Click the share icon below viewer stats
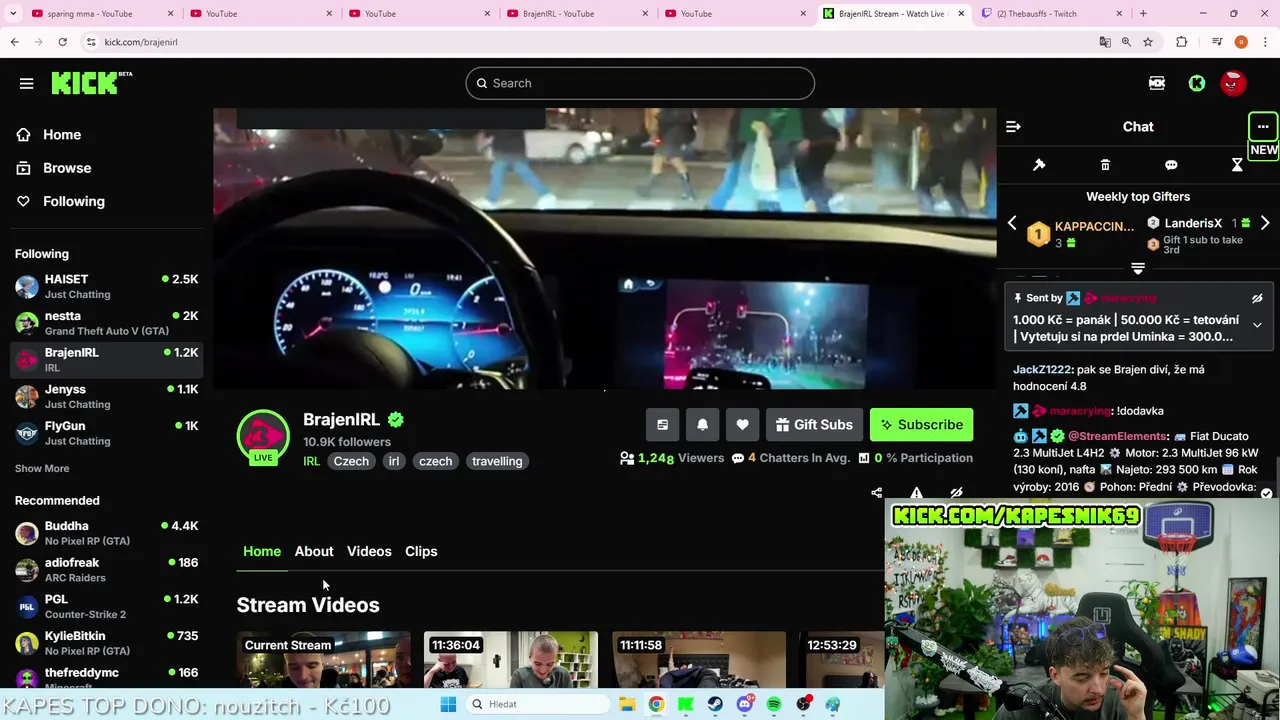The image size is (1280, 720). pos(876,493)
